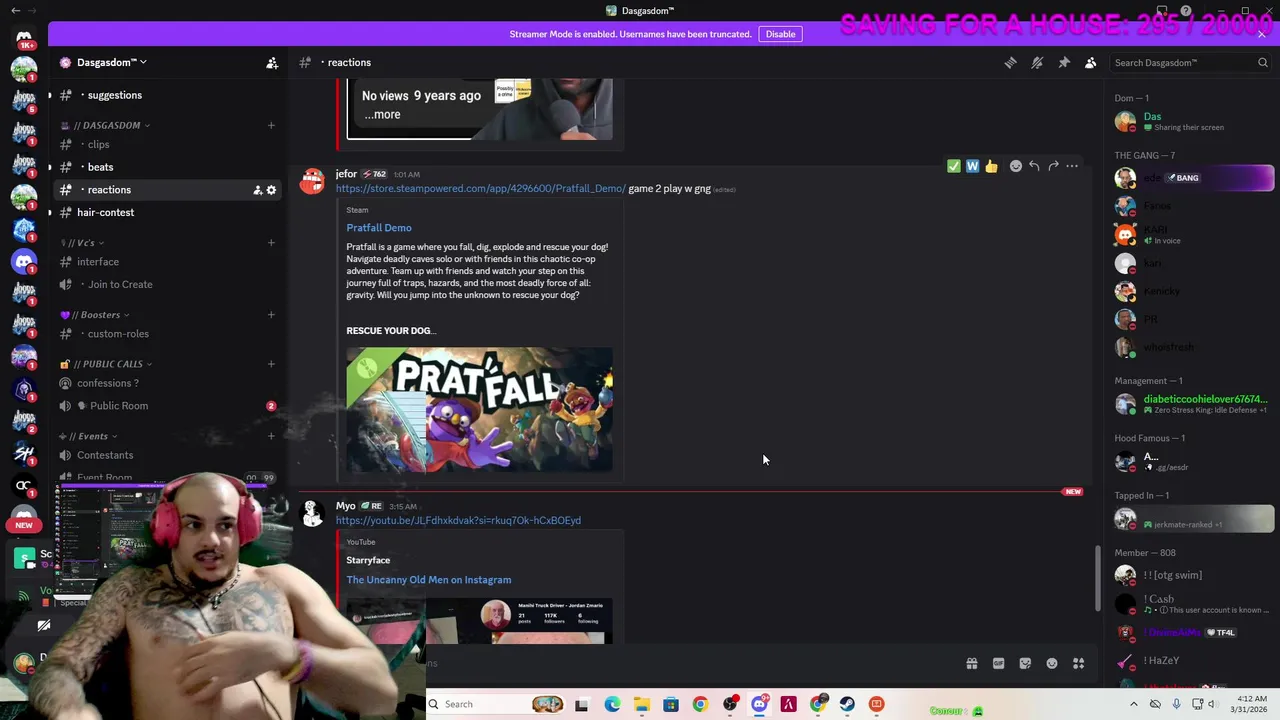
Task: React with green check mark emoji
Action: click(954, 166)
